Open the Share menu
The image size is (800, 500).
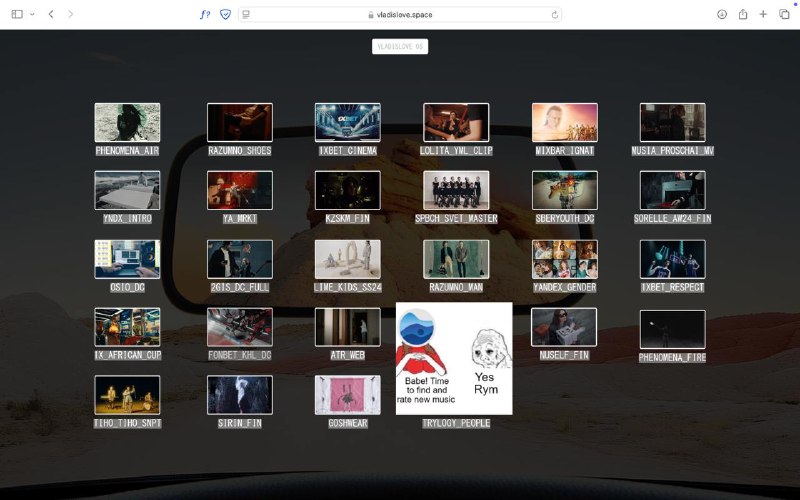pyautogui.click(x=743, y=14)
